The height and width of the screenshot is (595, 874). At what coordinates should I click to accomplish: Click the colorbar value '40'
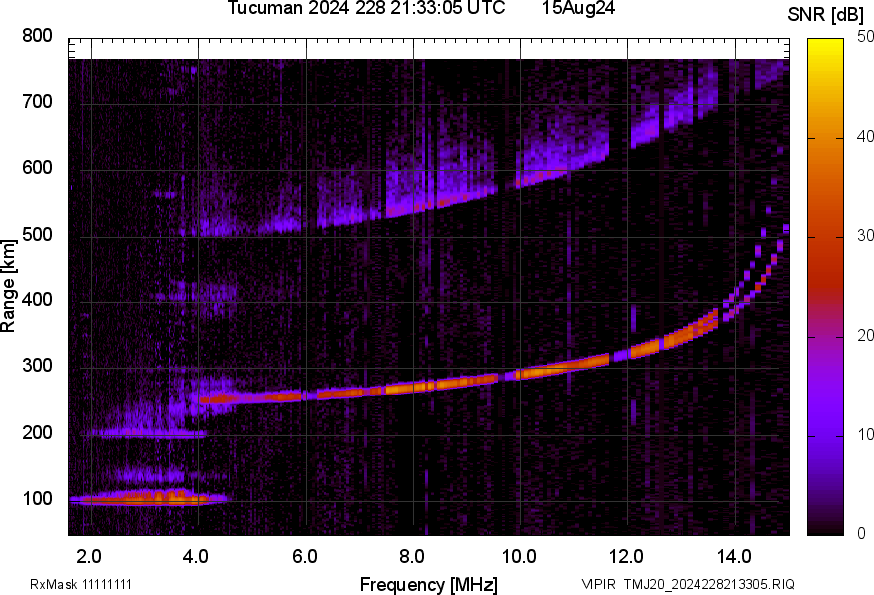(x=865, y=136)
